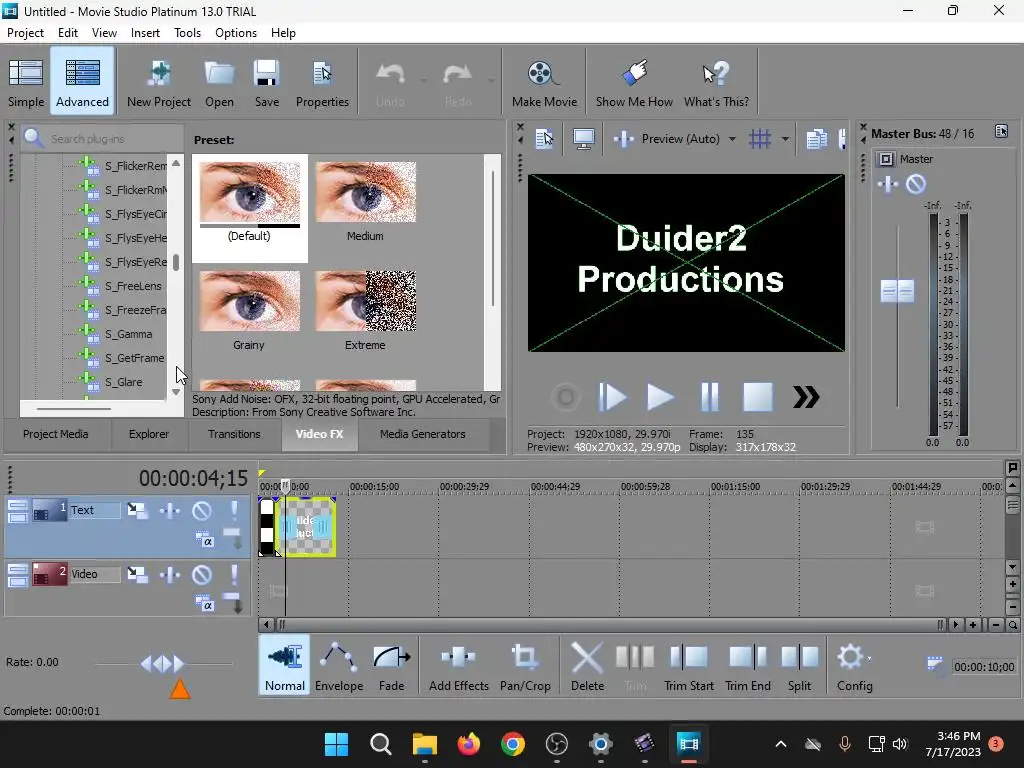Stop the preview playback
Image resolution: width=1024 pixels, height=768 pixels.
coord(758,397)
